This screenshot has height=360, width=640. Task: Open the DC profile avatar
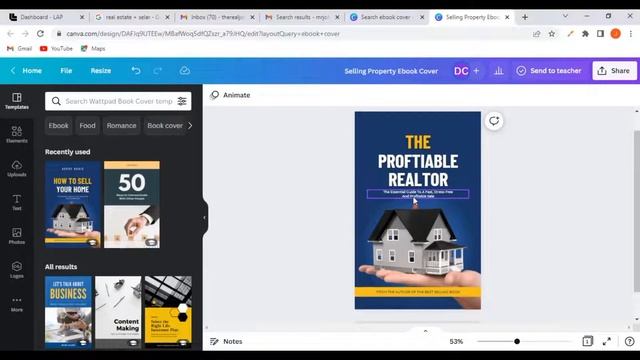click(461, 71)
